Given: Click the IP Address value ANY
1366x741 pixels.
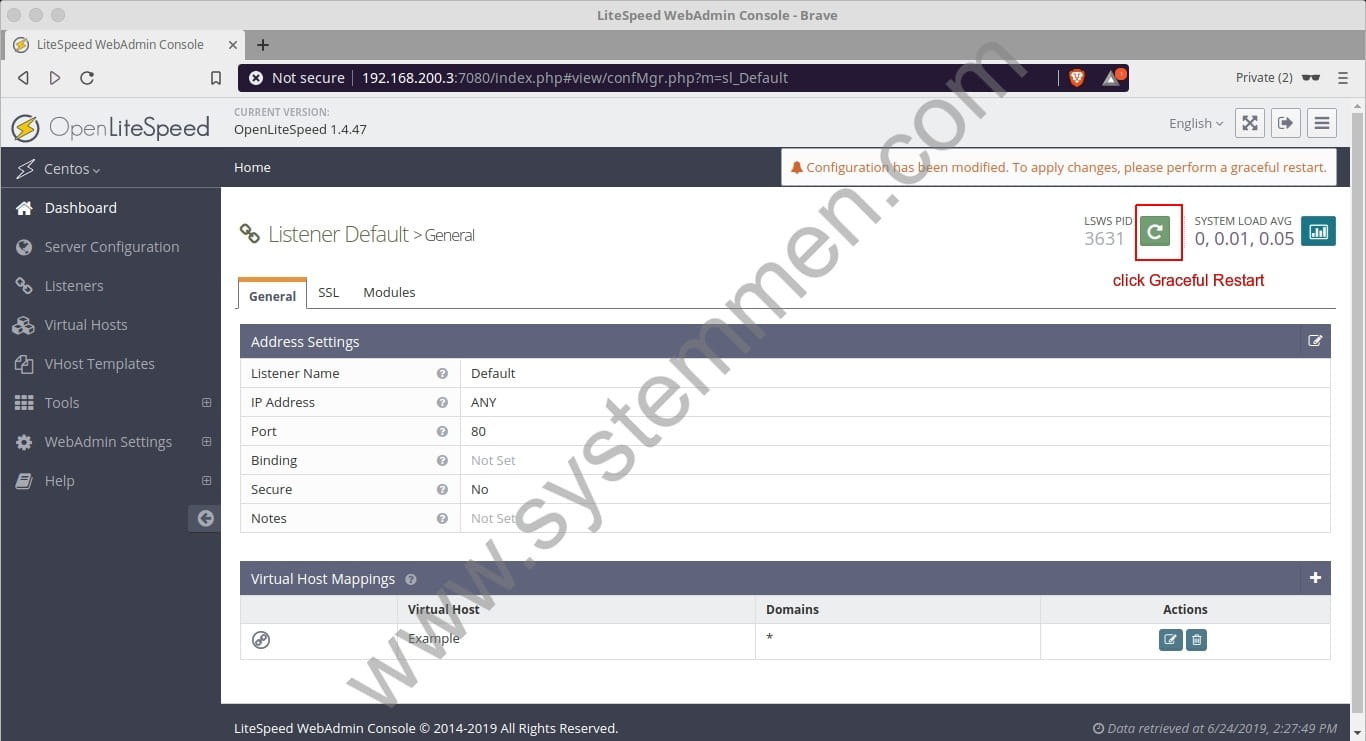Looking at the screenshot, I should pyautogui.click(x=483, y=402).
